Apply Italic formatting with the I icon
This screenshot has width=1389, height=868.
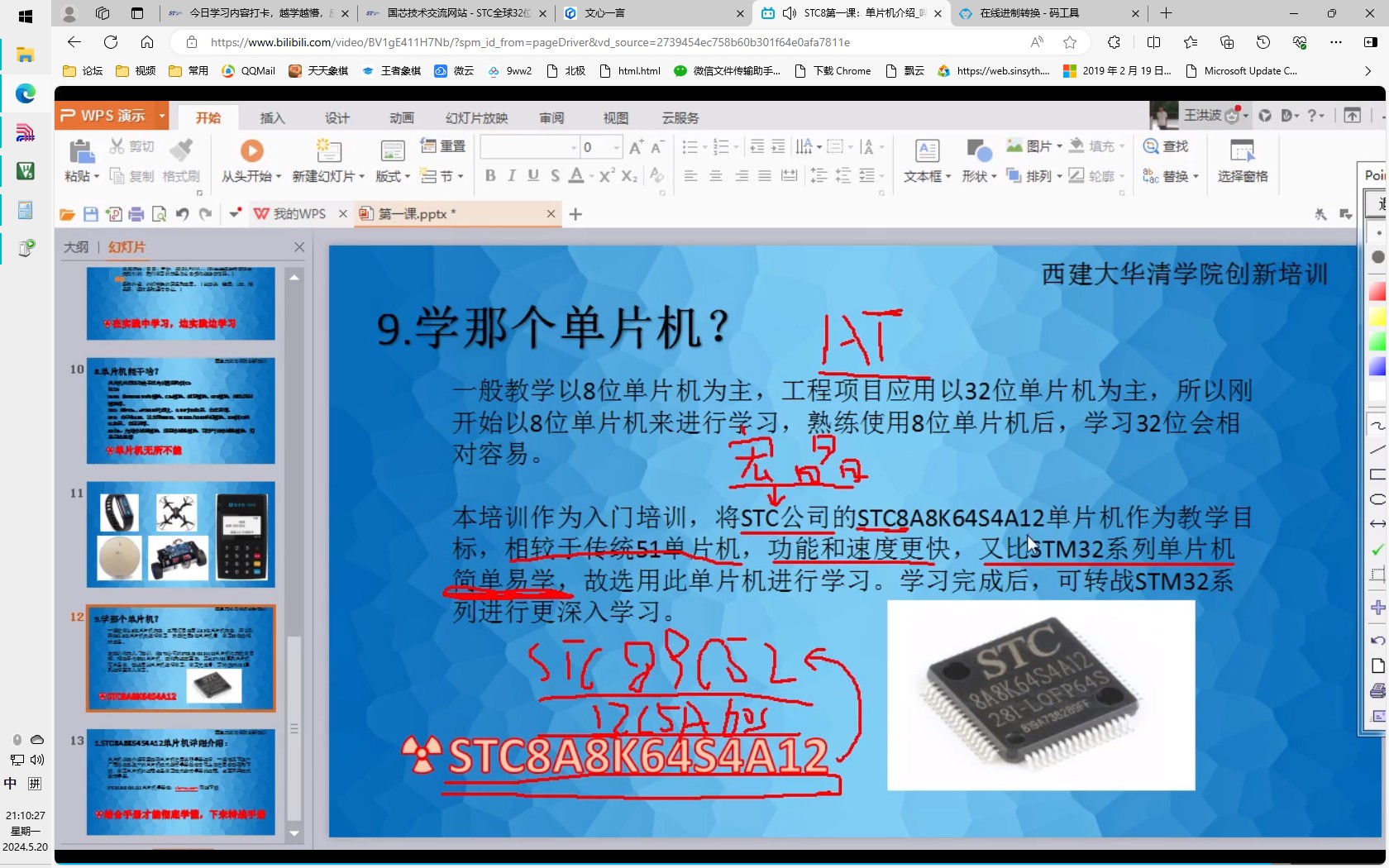[512, 175]
